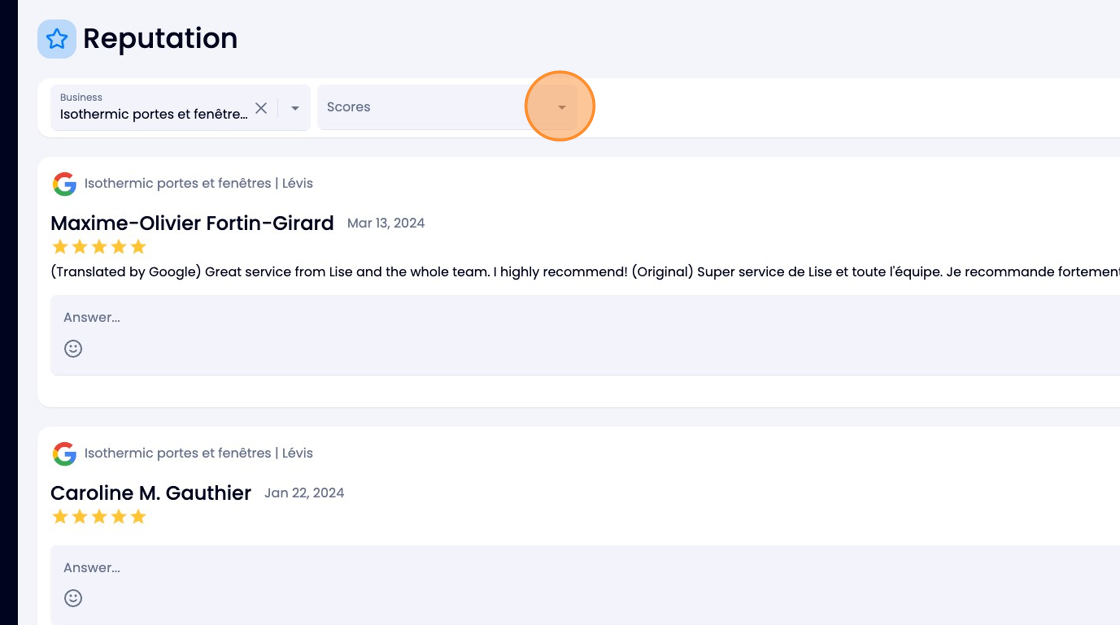Click the Reputation star icon
The height and width of the screenshot is (625, 1120).
[x=56, y=39]
